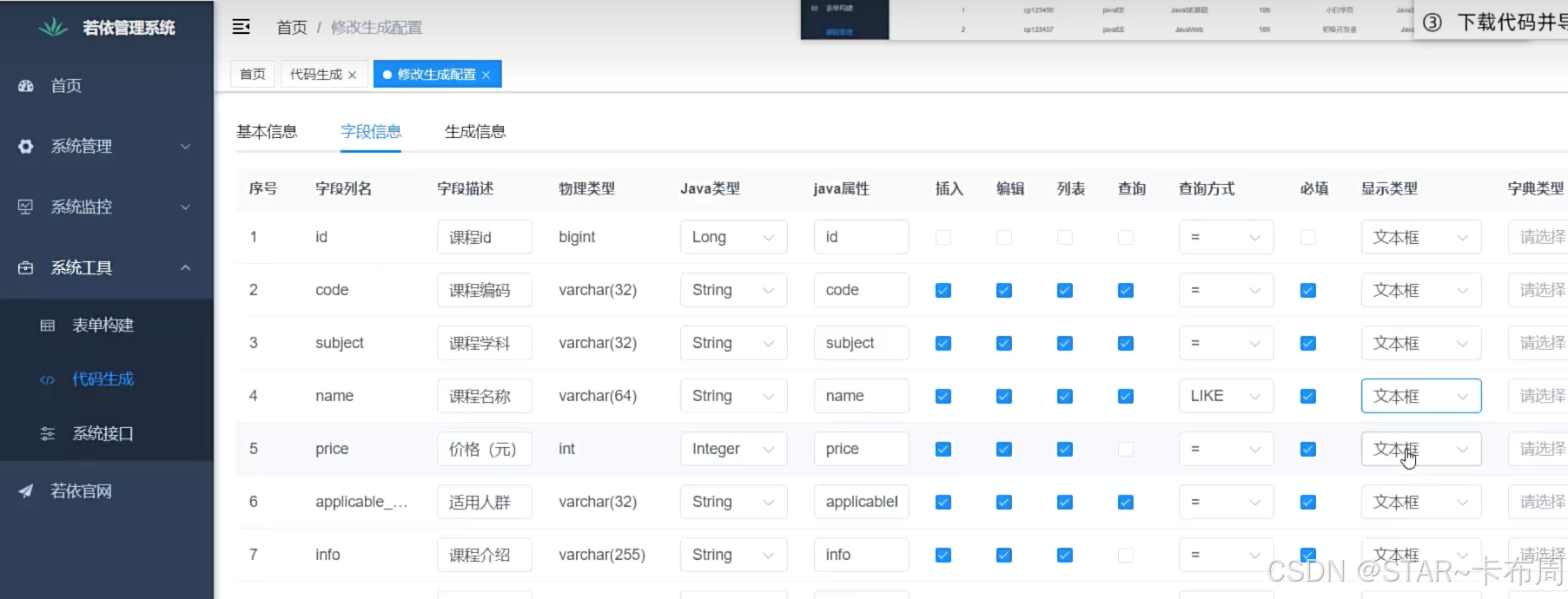
Task: Click the 系统监控 monitor icon
Action: tap(26, 207)
